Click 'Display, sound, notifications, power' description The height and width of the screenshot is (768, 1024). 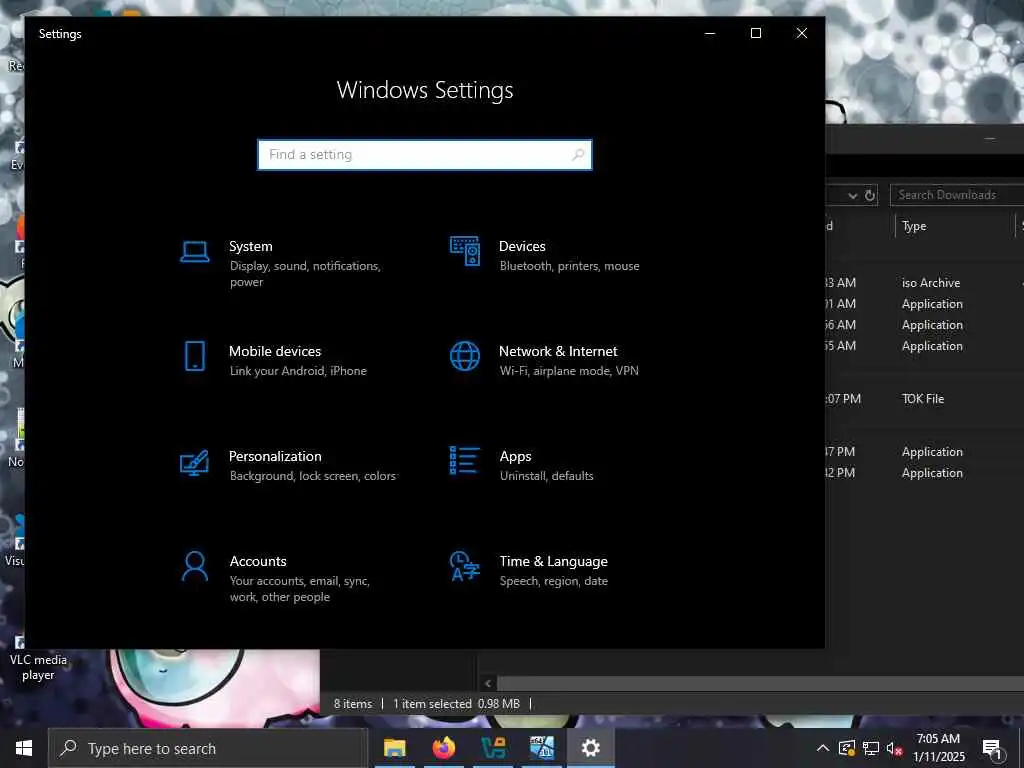coord(305,274)
